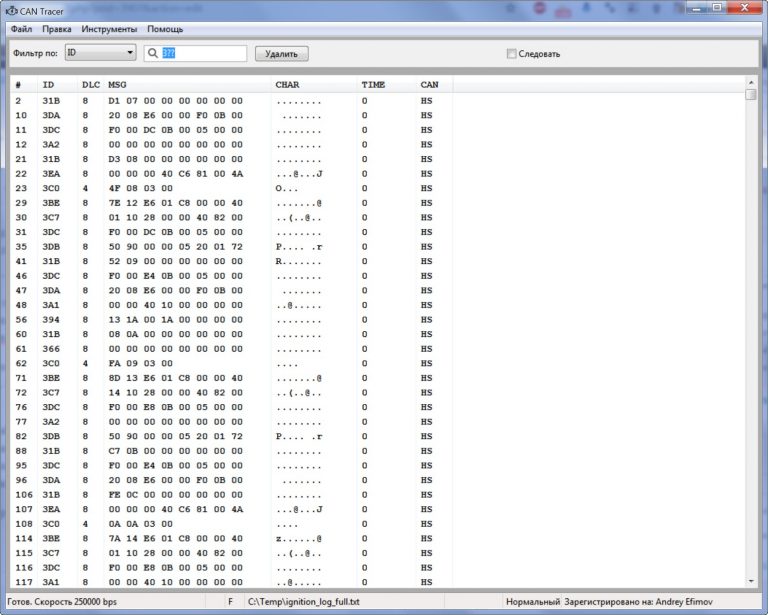The height and width of the screenshot is (615, 768).
Task: Click the TIME column header
Action: pos(372,84)
